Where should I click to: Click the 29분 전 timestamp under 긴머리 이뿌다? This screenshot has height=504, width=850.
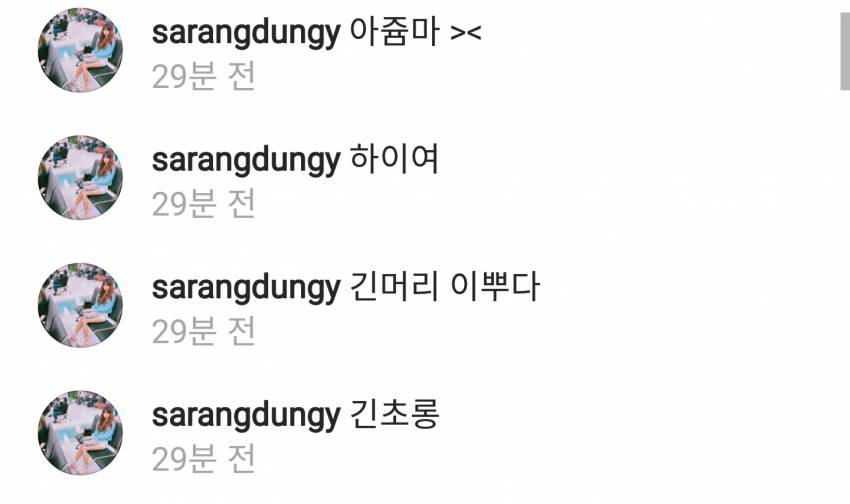click(203, 332)
